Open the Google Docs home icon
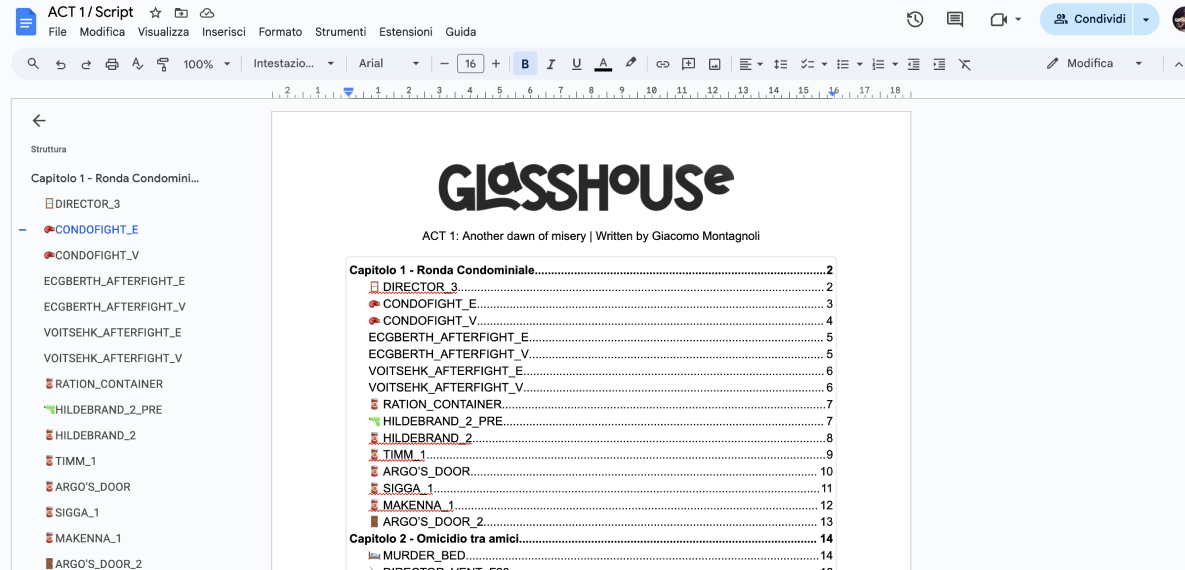 point(26,21)
